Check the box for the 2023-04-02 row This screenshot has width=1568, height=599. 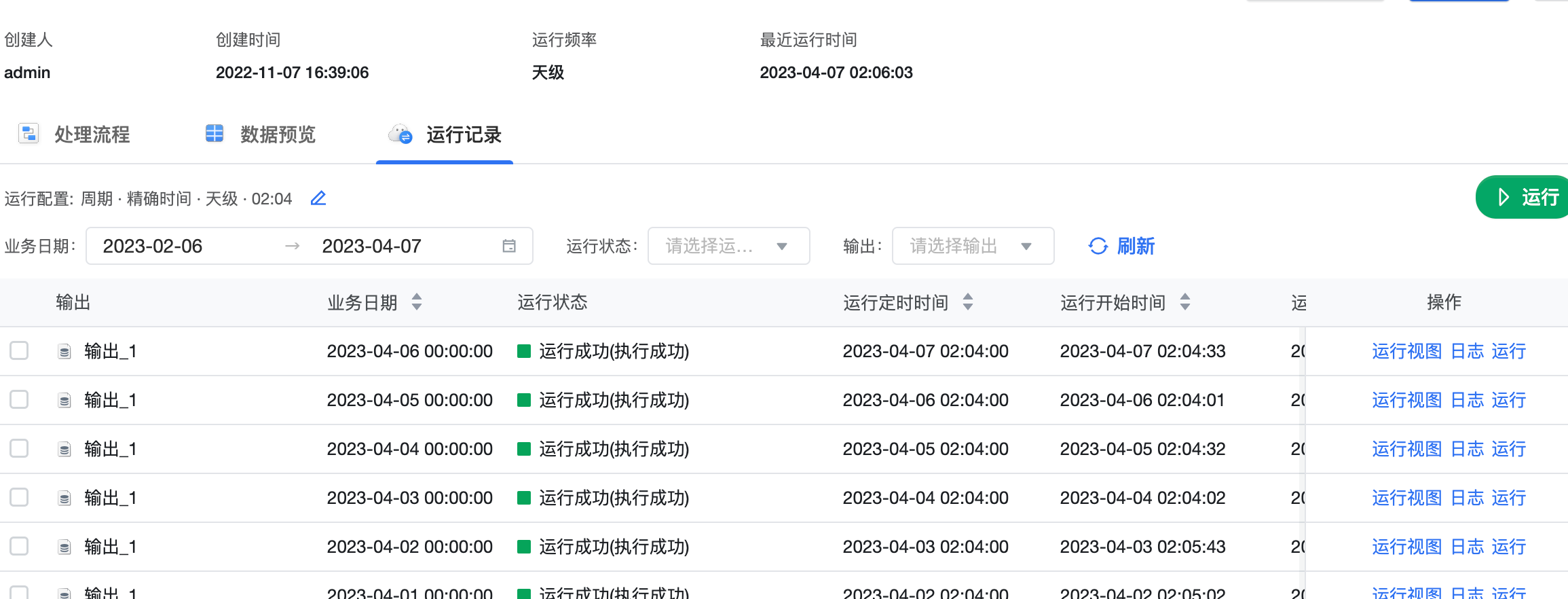click(19, 546)
